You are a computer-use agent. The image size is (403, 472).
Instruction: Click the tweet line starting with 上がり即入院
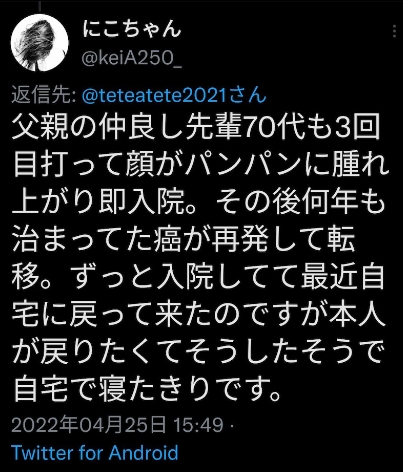[199, 203]
